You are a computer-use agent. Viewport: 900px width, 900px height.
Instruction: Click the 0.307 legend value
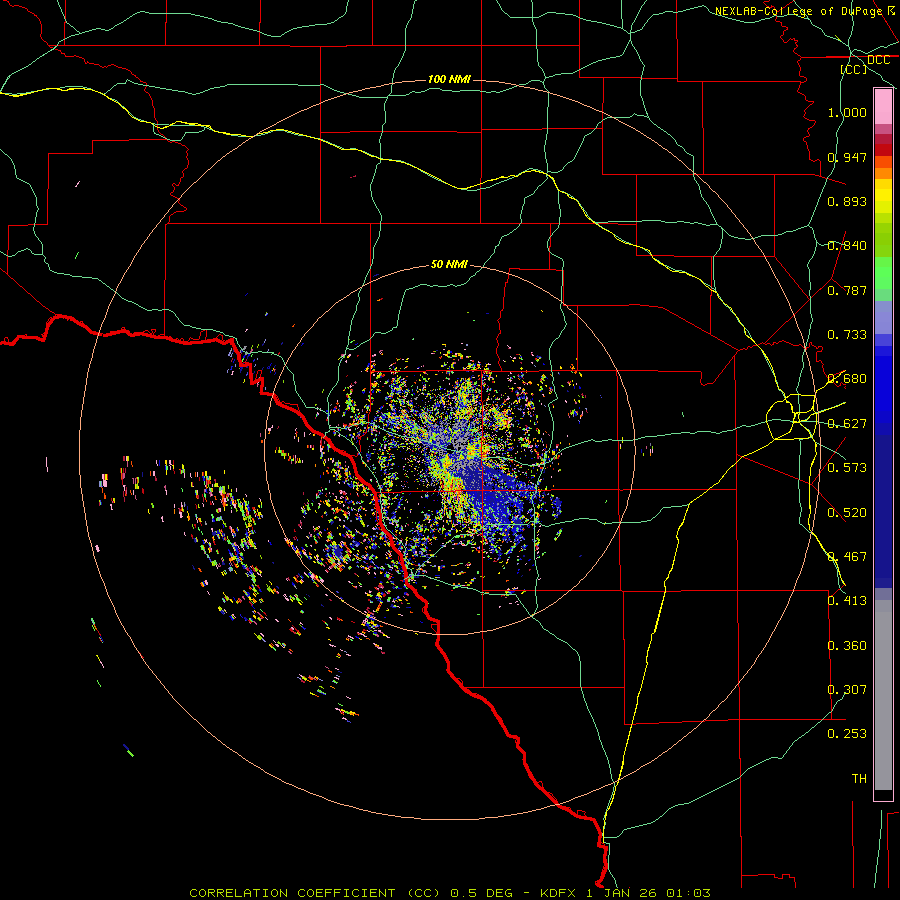point(847,689)
